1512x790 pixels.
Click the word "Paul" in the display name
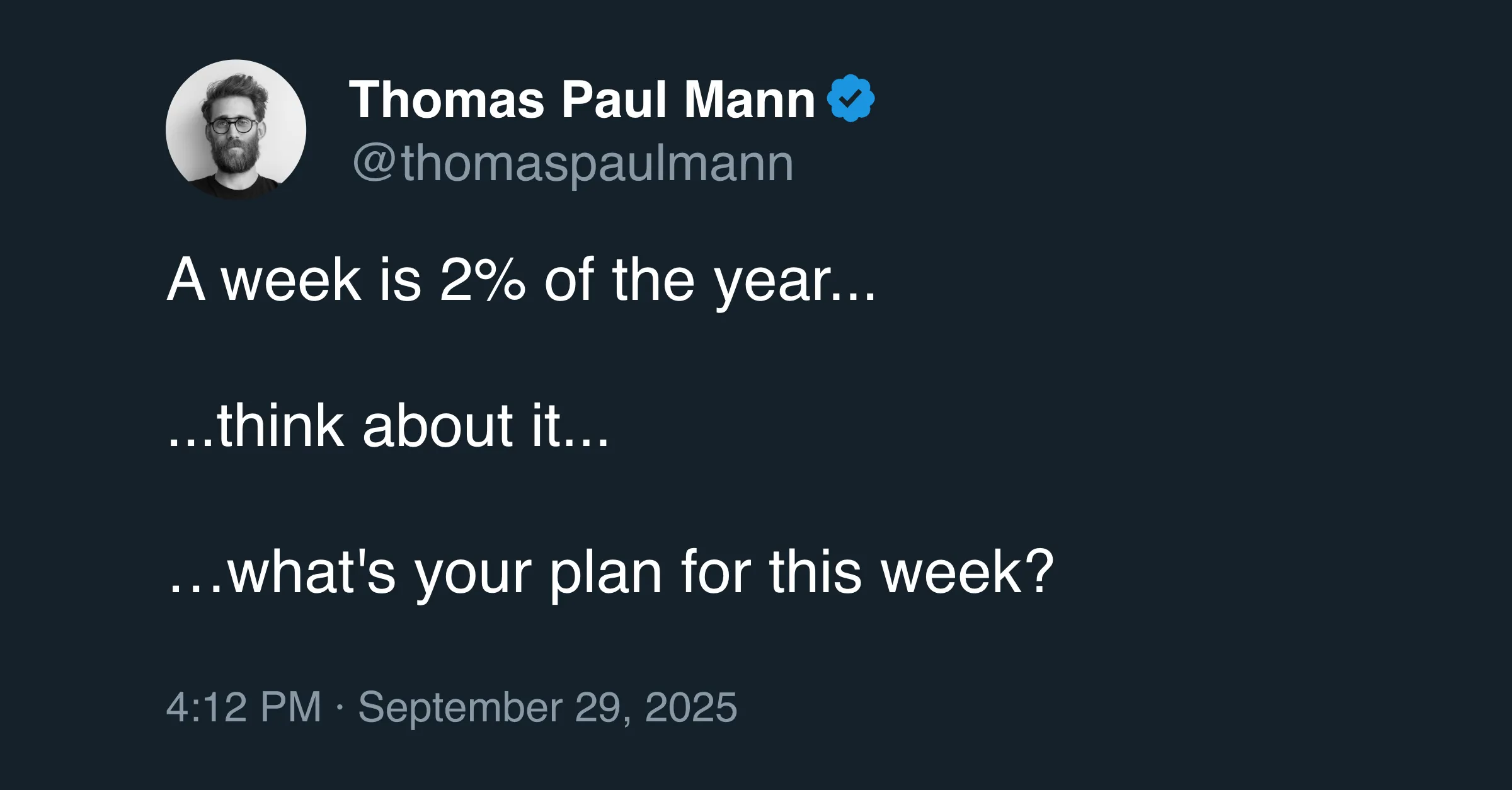coord(614,100)
